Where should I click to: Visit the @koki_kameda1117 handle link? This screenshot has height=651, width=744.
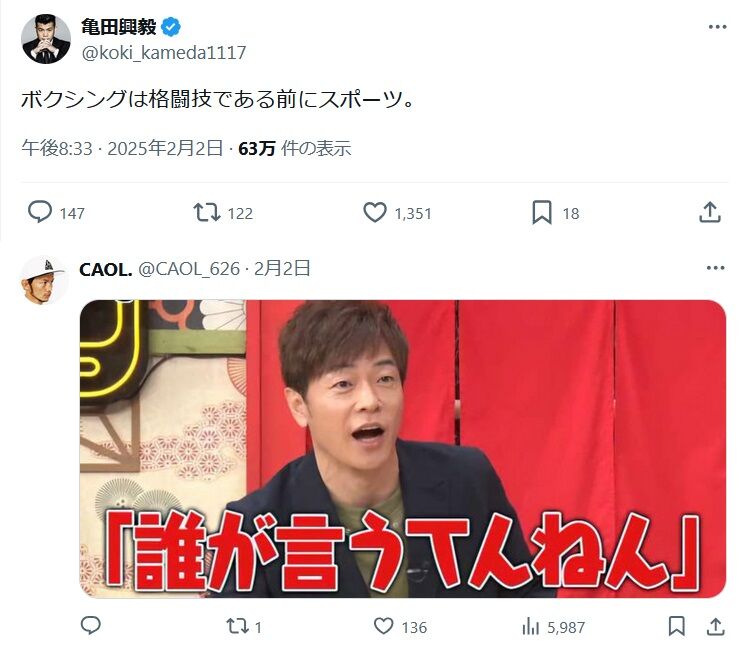pos(164,53)
